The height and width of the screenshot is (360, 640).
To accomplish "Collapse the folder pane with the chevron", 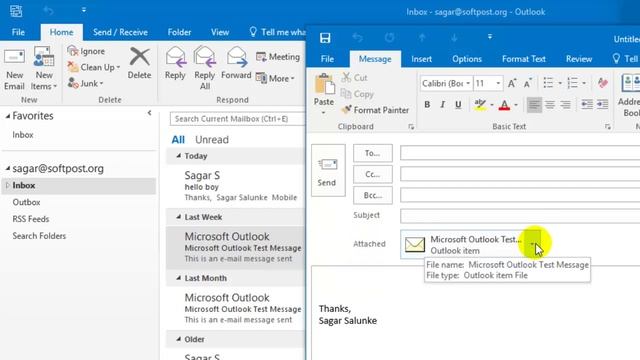I will click(x=149, y=113).
